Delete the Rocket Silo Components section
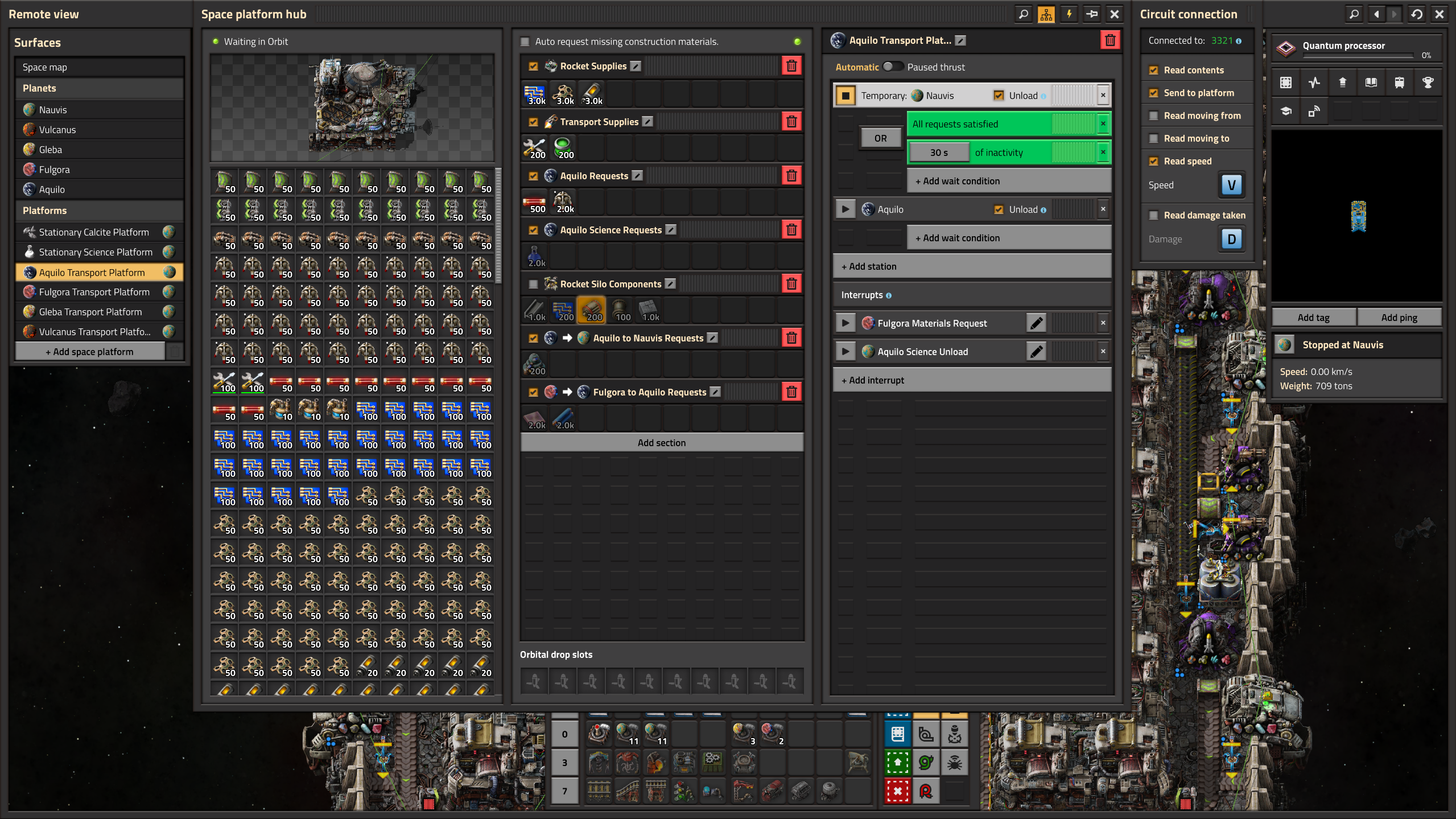The image size is (1456, 819). click(x=791, y=283)
